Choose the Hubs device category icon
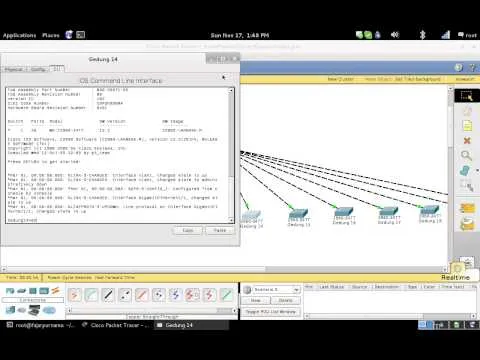 33,291
